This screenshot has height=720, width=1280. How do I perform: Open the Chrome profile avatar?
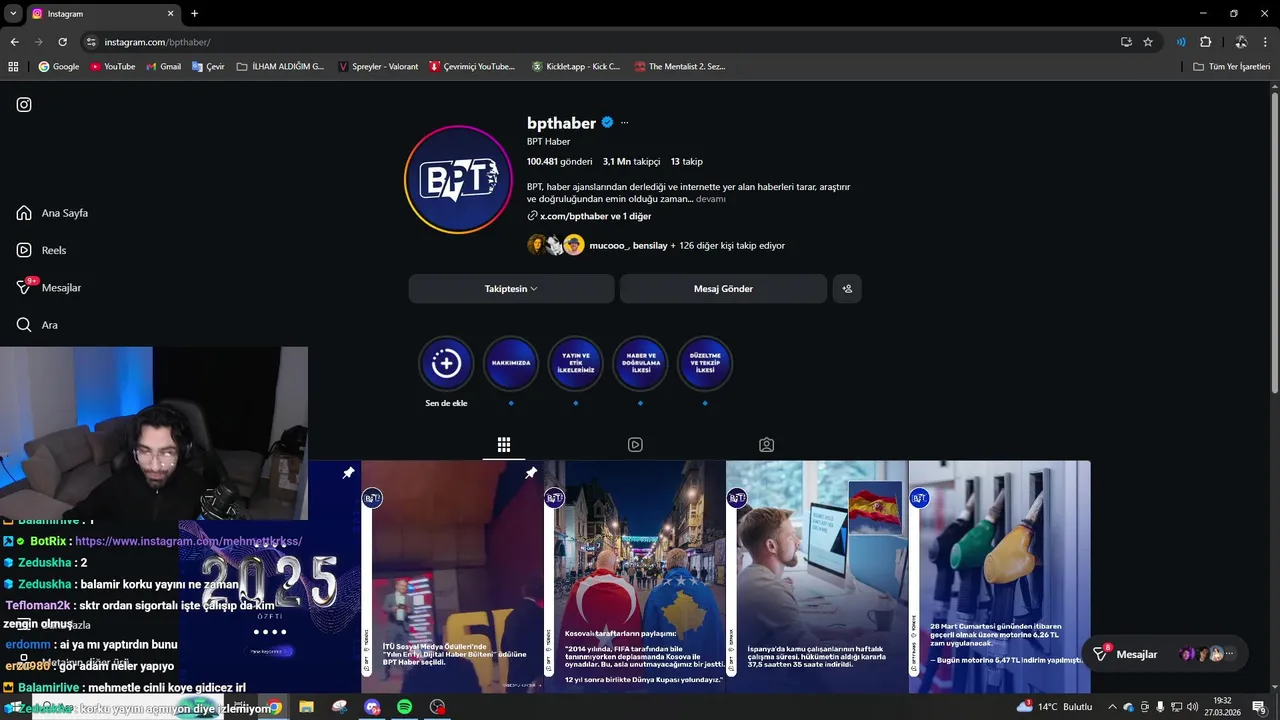(1240, 42)
